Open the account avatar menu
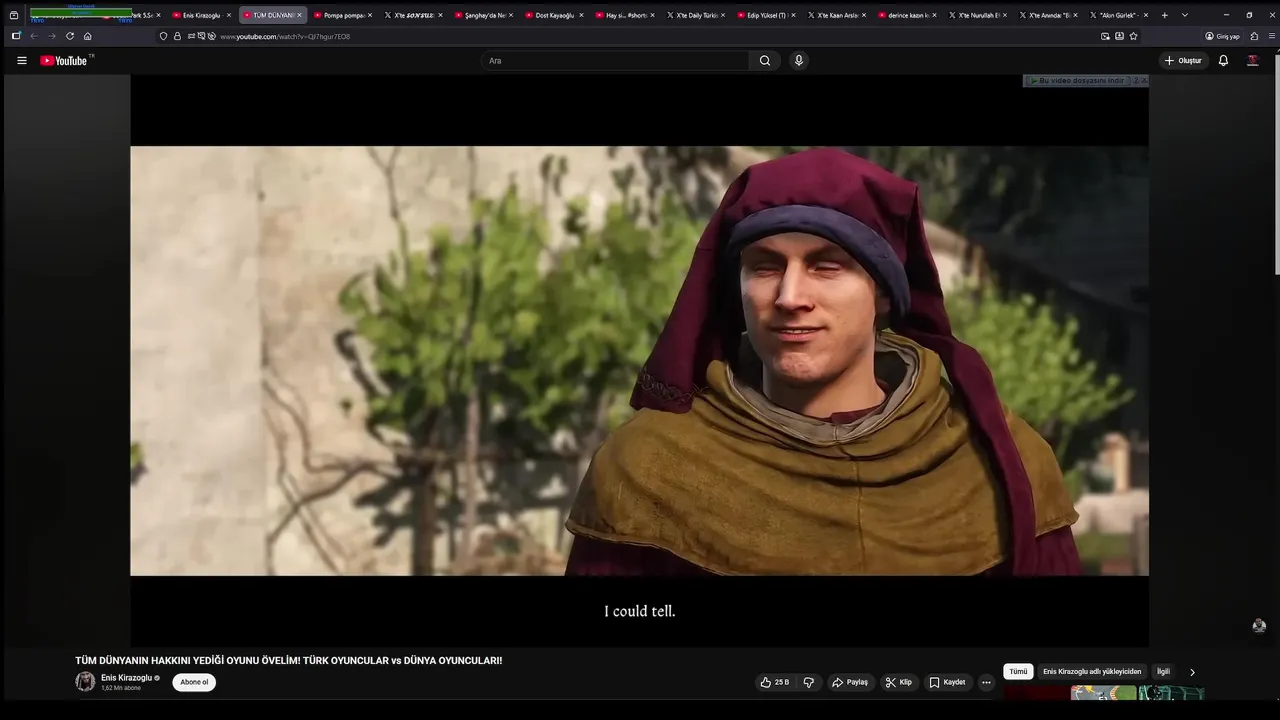 [1253, 61]
